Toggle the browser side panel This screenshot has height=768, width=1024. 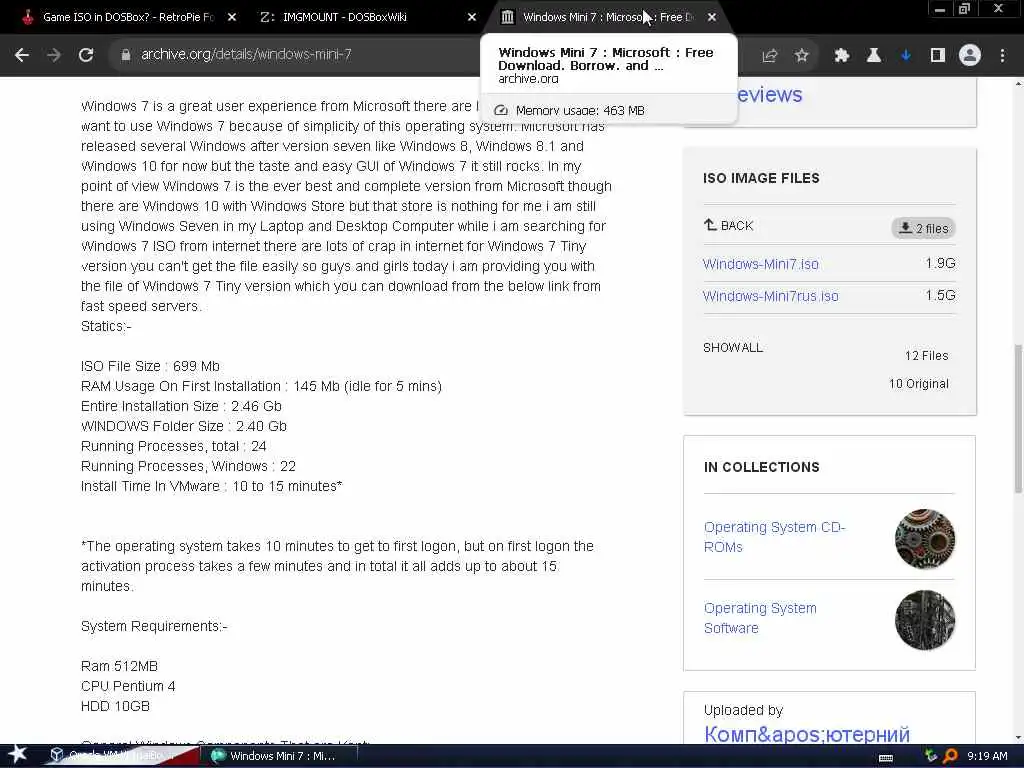click(x=938, y=56)
